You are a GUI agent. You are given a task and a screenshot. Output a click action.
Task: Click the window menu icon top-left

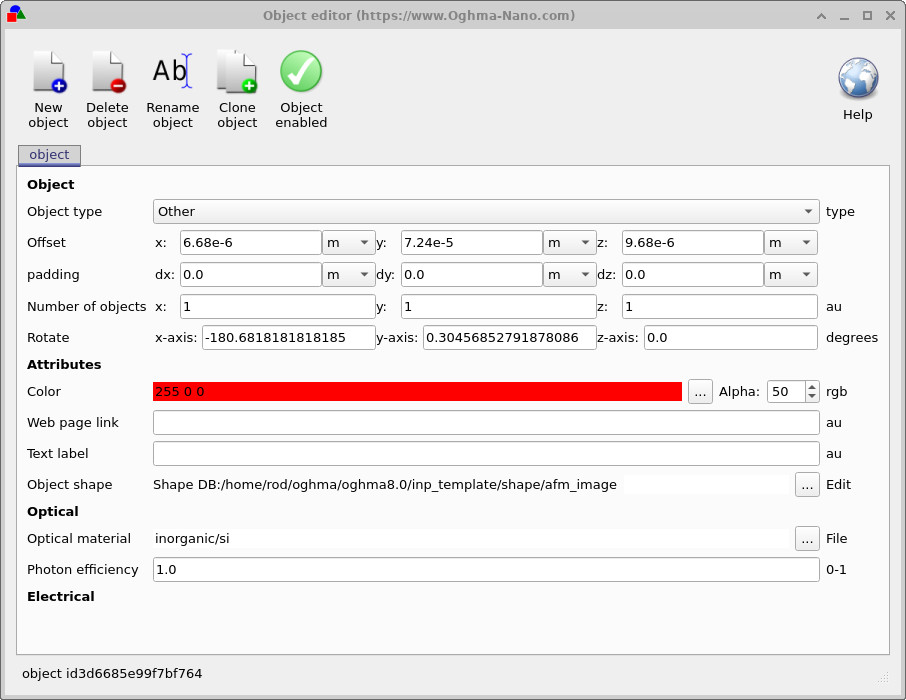click(x=14, y=15)
